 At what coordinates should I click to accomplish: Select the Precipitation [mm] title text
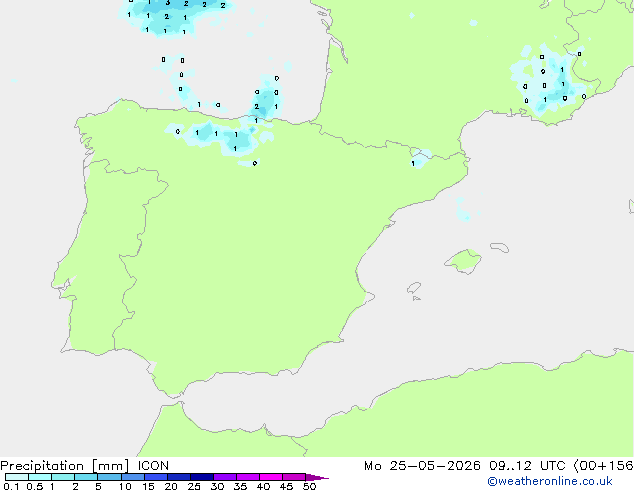[65, 466]
